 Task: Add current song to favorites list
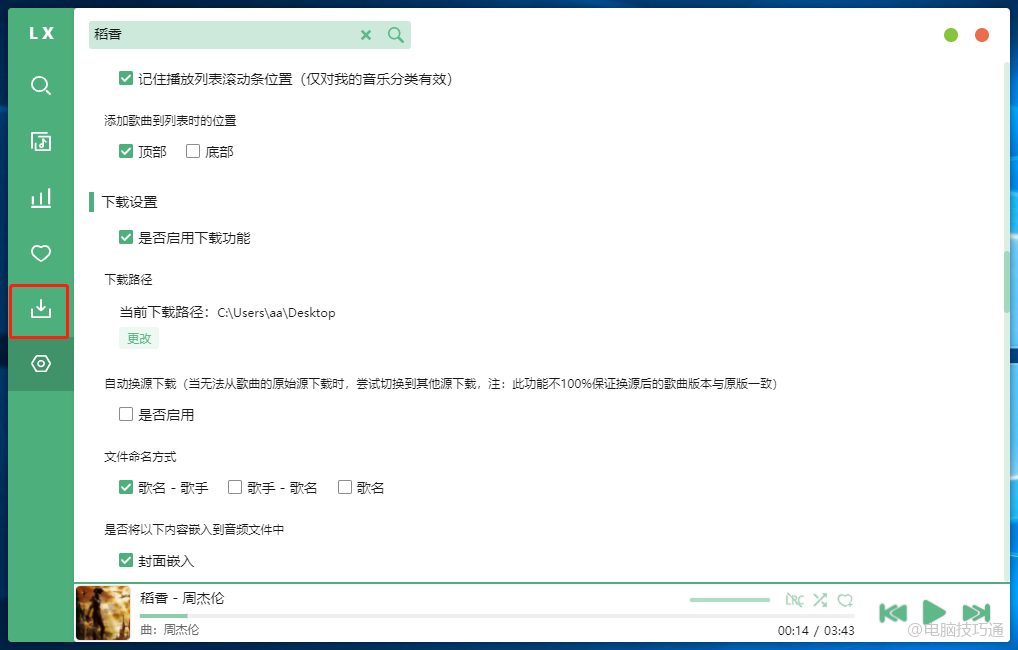point(846,600)
